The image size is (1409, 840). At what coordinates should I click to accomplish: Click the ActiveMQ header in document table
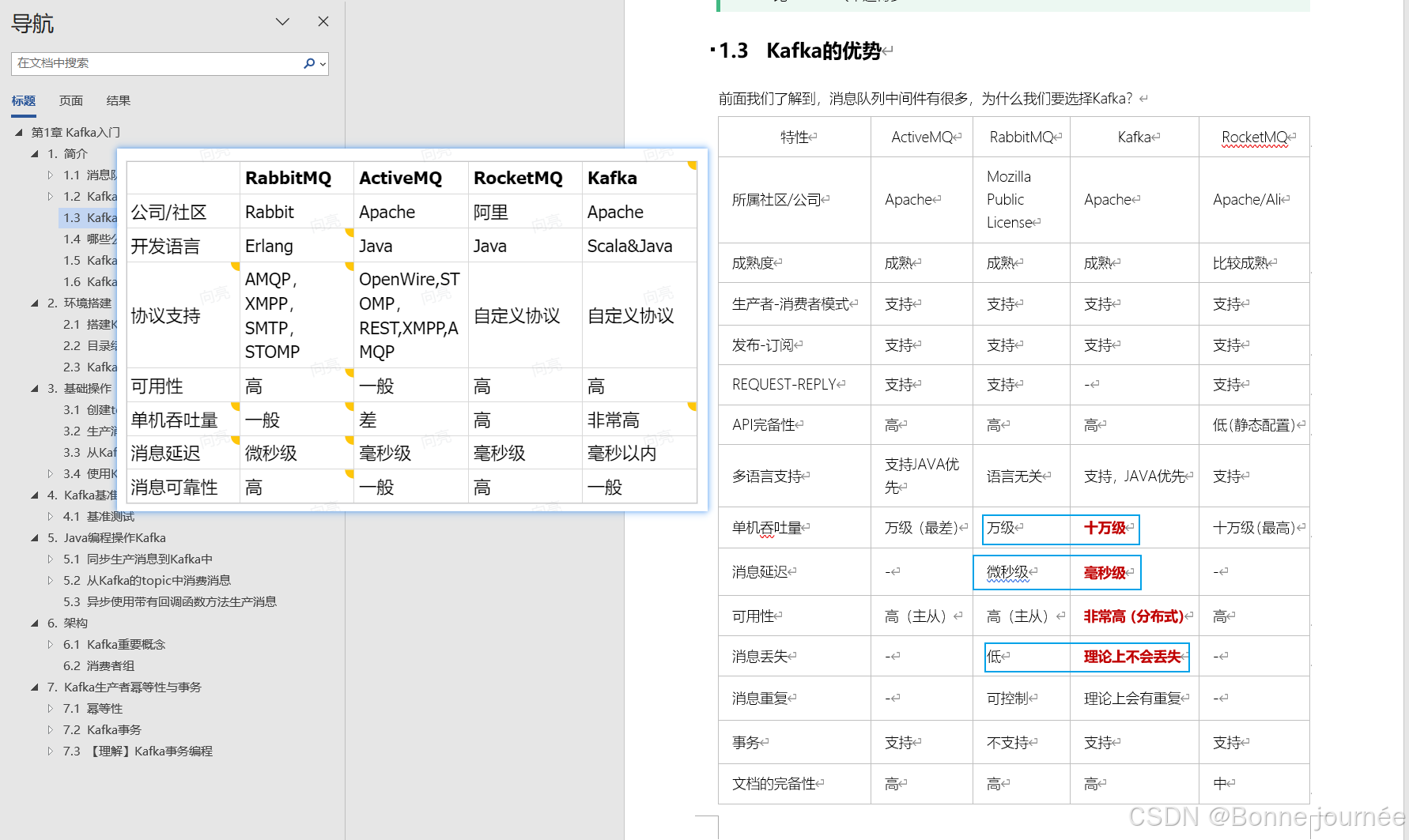(x=922, y=137)
